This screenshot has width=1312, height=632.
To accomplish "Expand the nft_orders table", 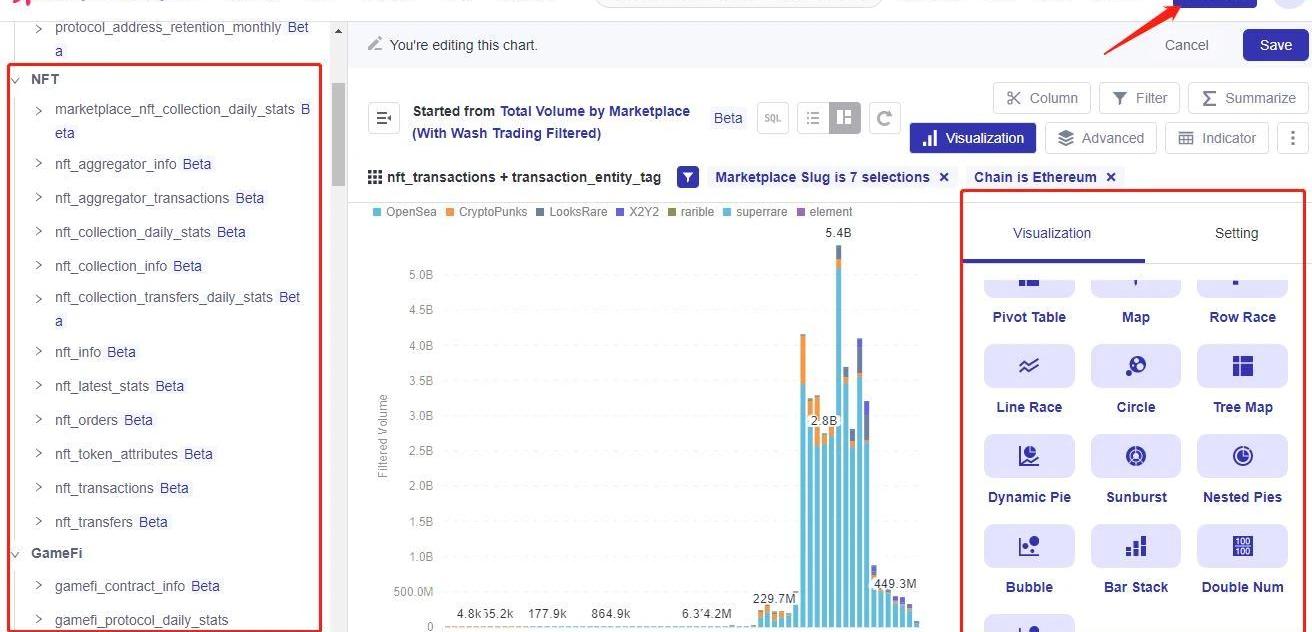I will pos(38,420).
